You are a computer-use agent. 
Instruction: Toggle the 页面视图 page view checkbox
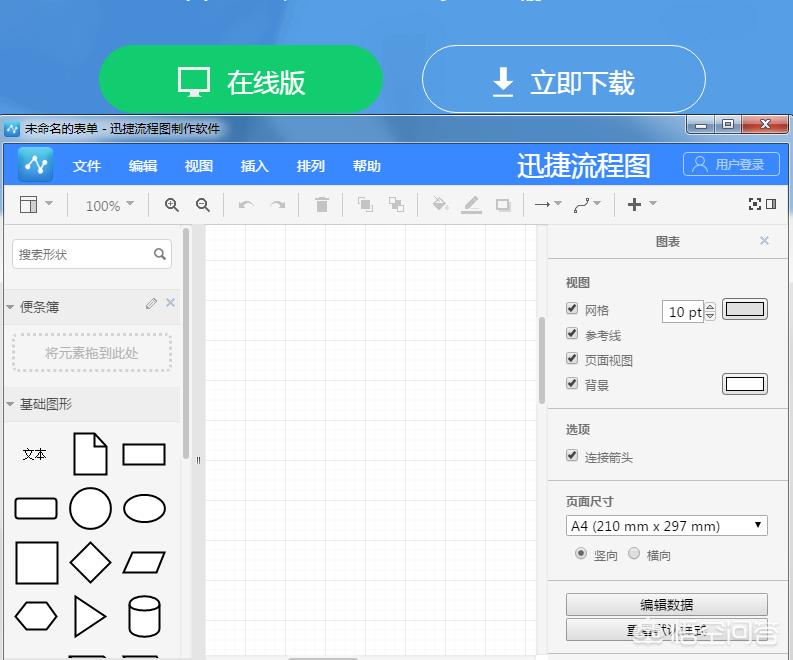coord(572,359)
